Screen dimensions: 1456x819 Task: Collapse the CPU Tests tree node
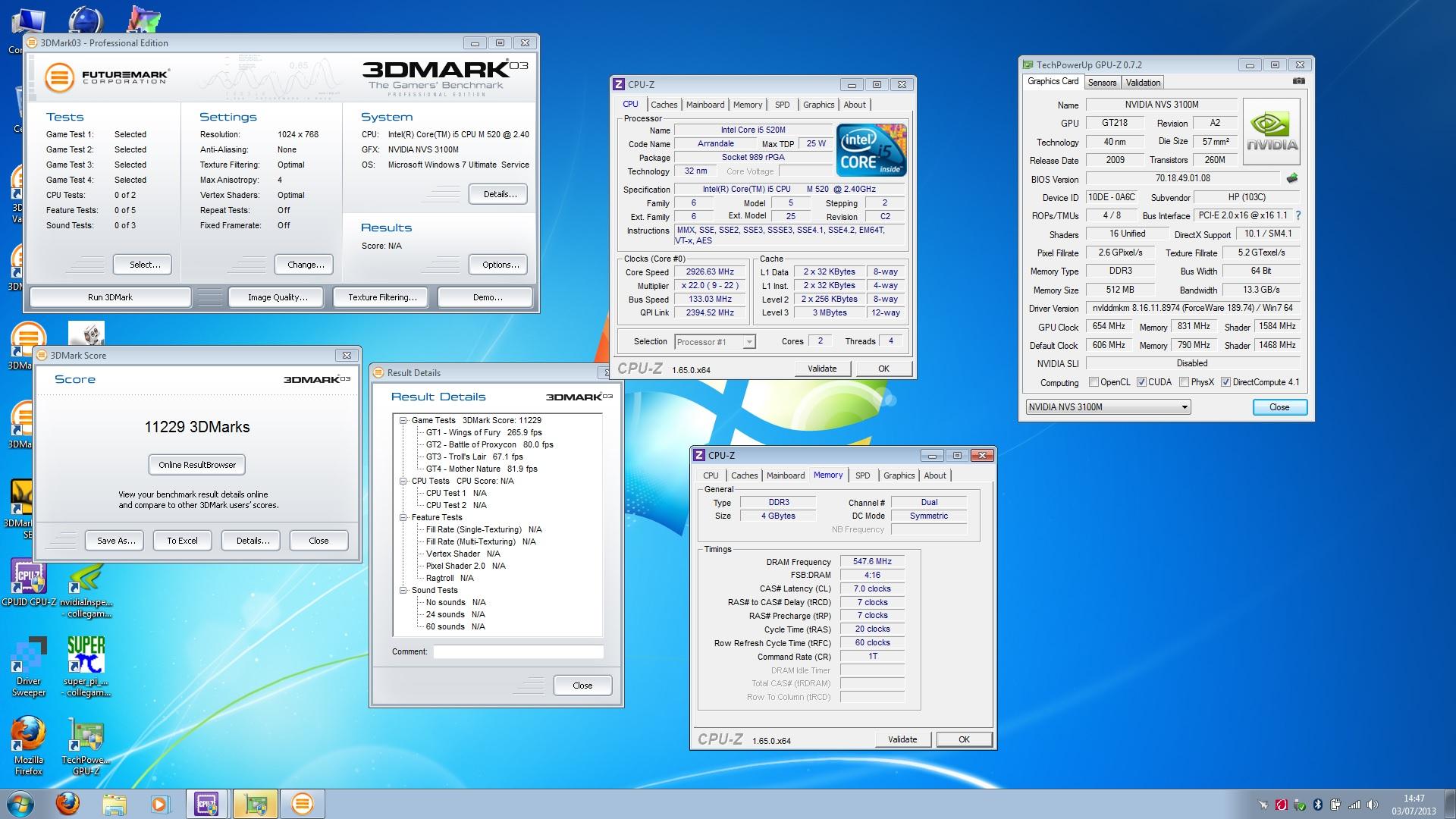click(403, 481)
